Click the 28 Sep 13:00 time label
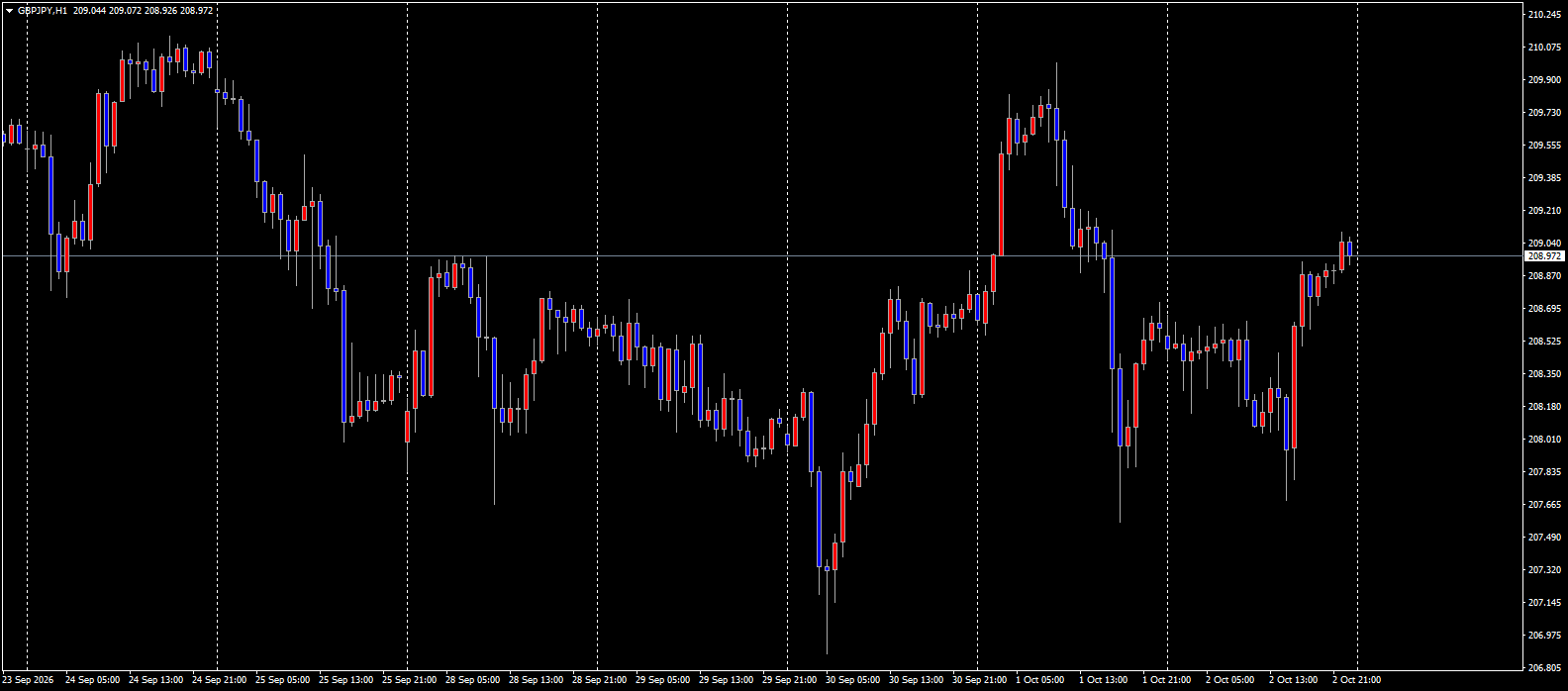1568x691 pixels. tap(536, 680)
